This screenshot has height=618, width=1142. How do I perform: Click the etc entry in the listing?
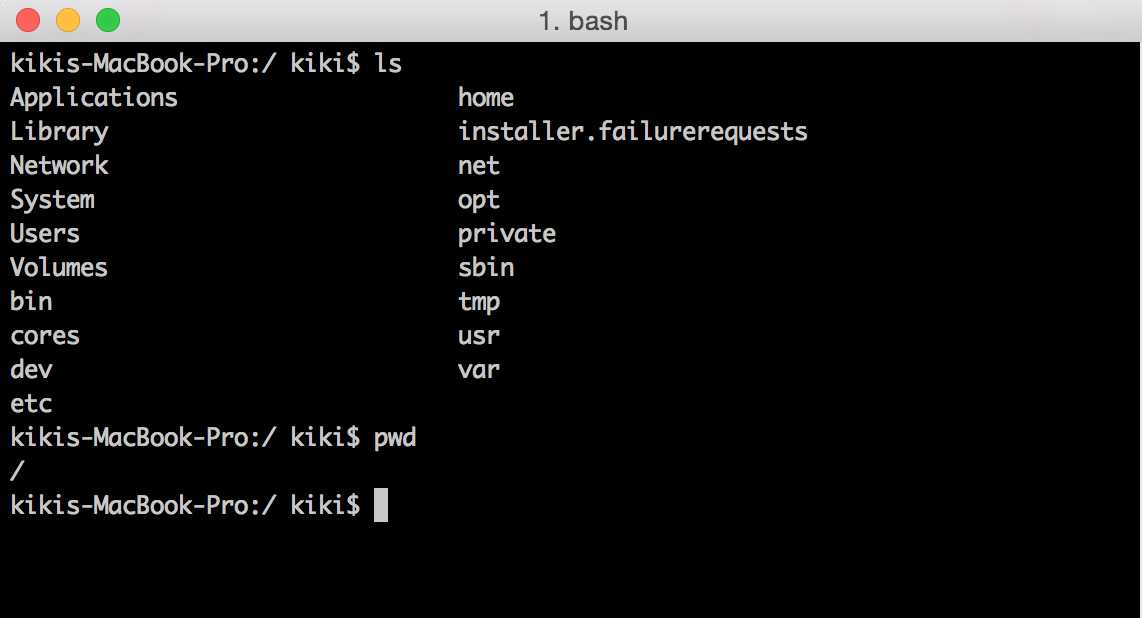(x=31, y=404)
